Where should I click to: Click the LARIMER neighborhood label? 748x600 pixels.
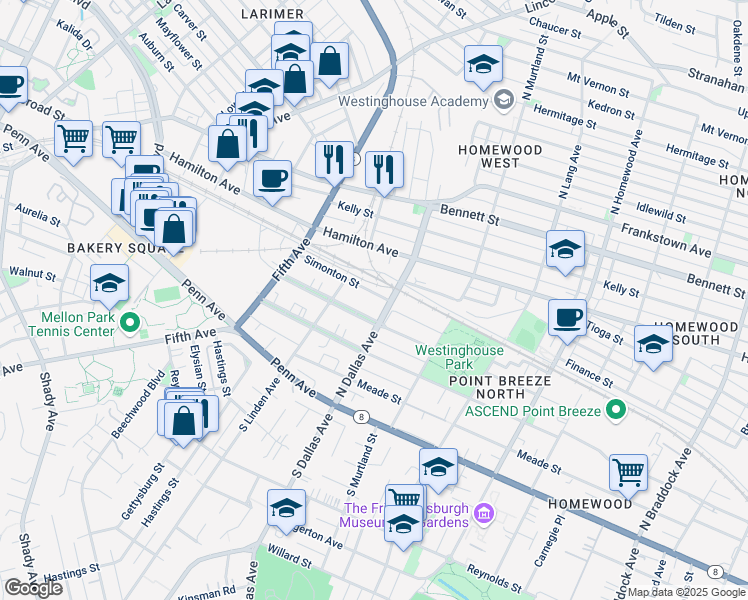tap(272, 14)
